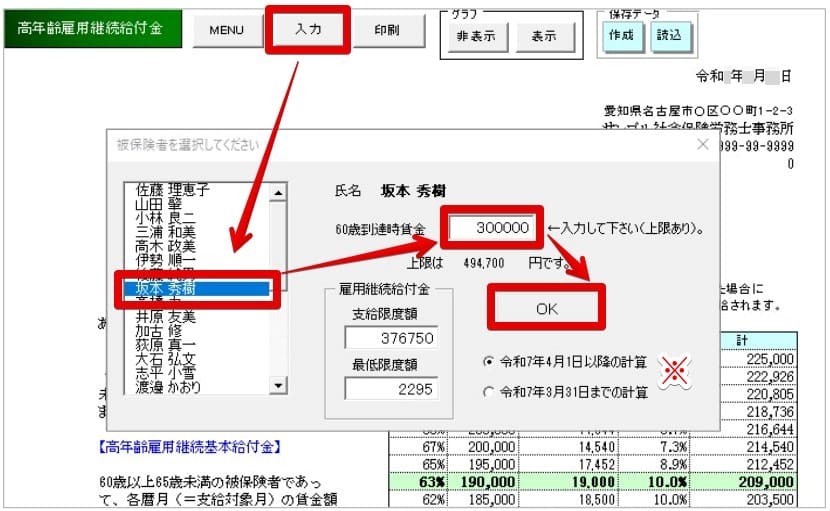Hide the graph with 非表示 button
The width and height of the screenshot is (830, 511).
coord(476,37)
